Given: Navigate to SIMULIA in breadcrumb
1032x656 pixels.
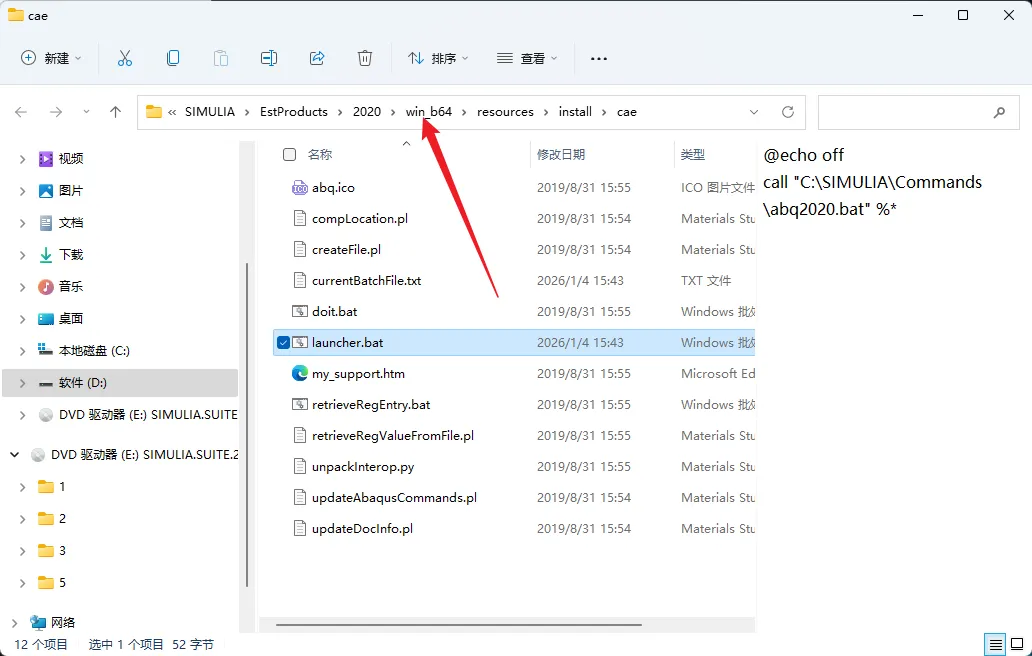Looking at the screenshot, I should click(209, 112).
